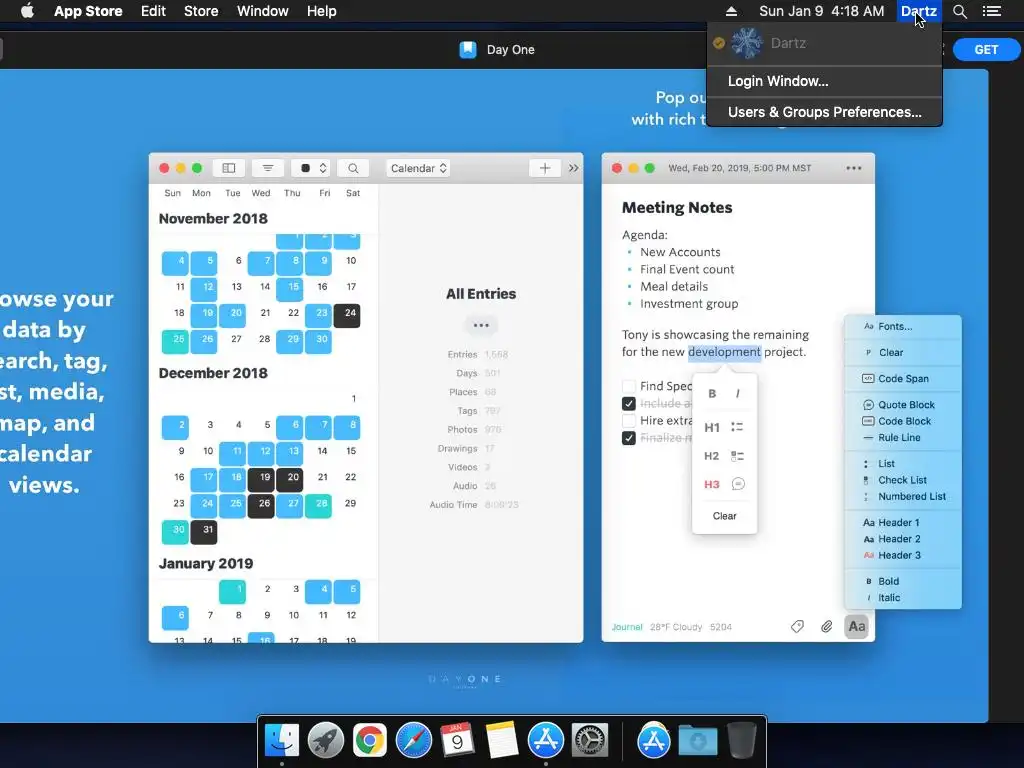Click Dartz user menu in menu bar
Screen dimensions: 1024x768
pos(919,11)
